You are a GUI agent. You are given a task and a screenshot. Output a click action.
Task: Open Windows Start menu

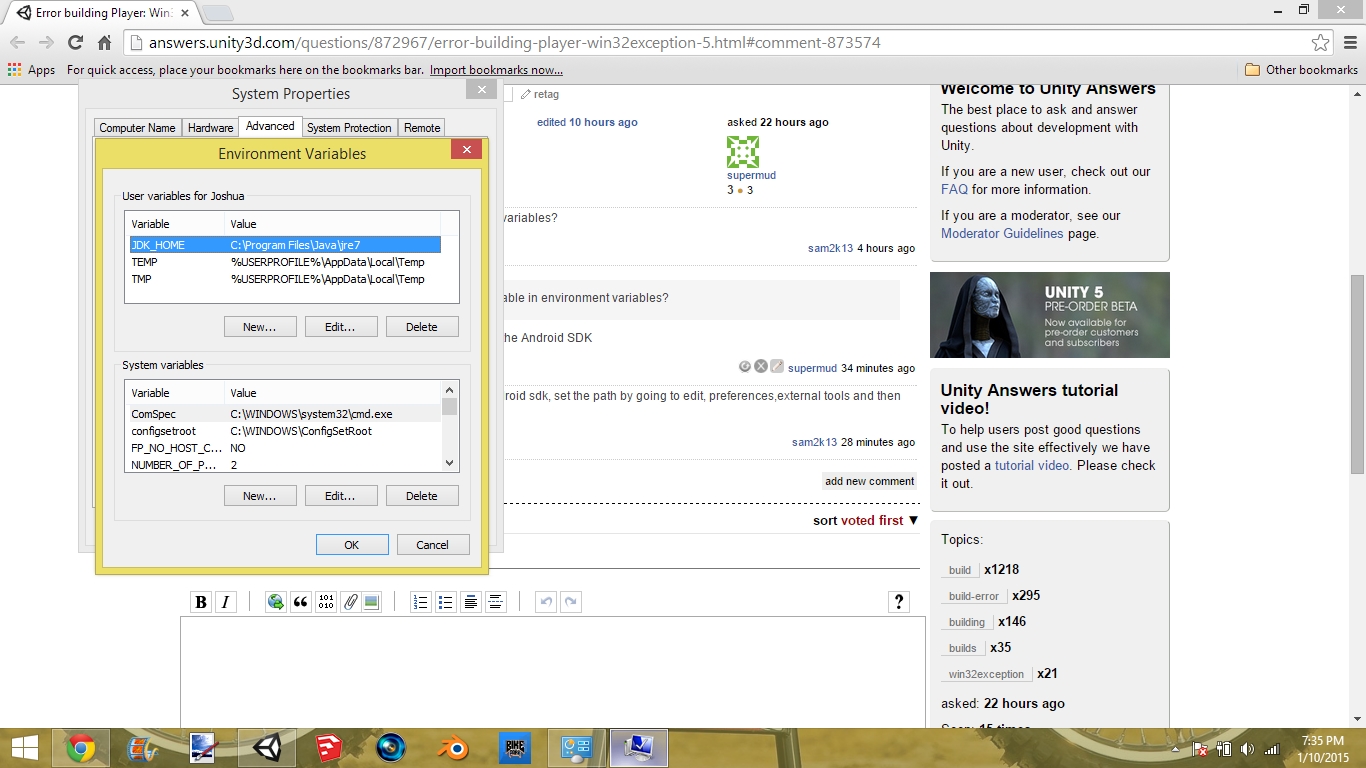(x=24, y=748)
